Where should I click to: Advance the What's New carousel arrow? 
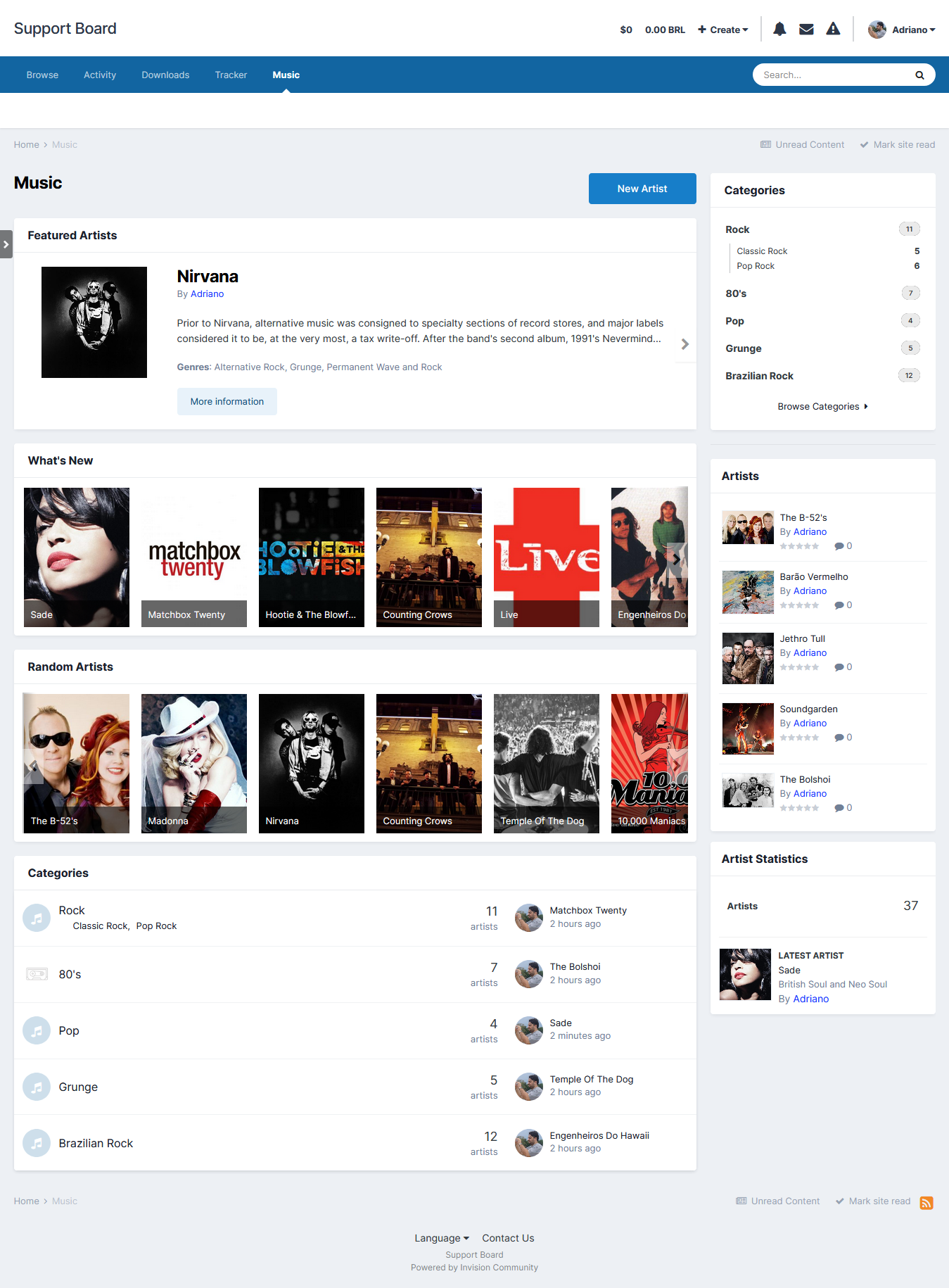676,560
